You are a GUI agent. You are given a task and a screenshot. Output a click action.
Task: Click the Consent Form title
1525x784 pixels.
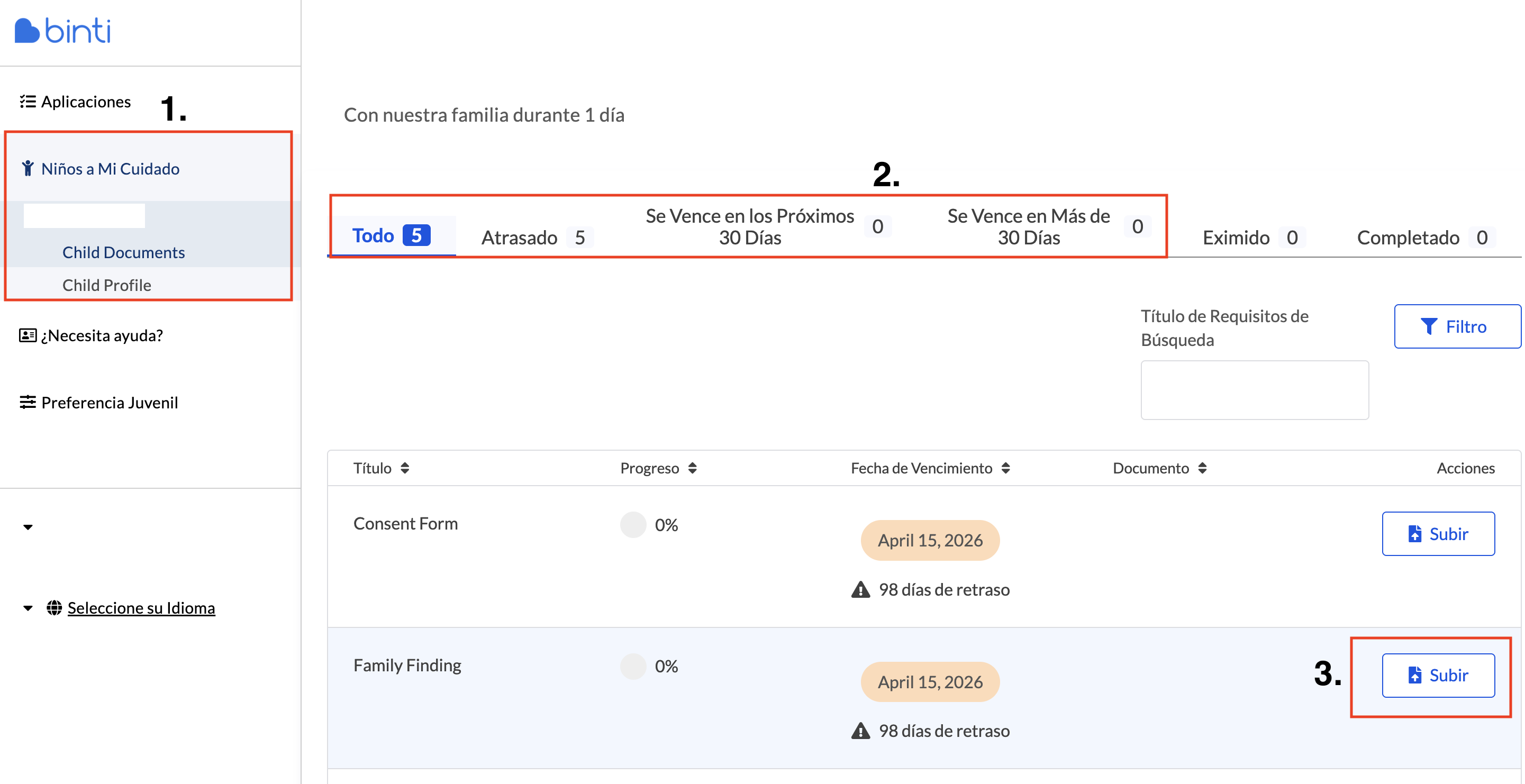405,524
